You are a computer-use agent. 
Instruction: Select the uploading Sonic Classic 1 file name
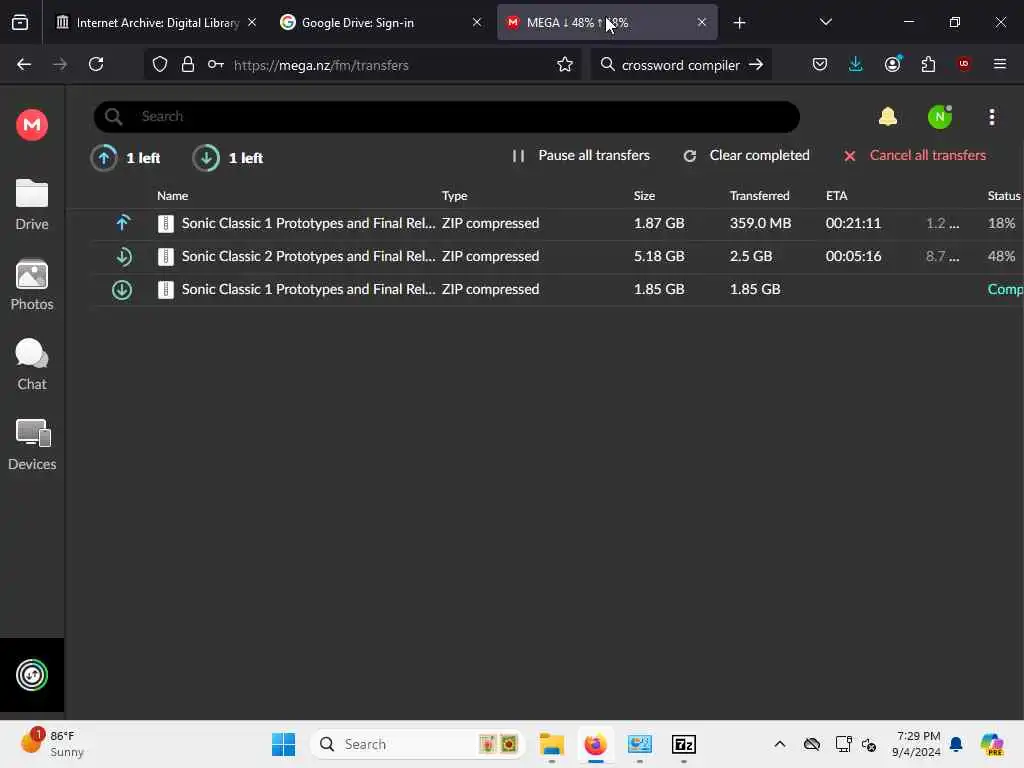point(308,223)
